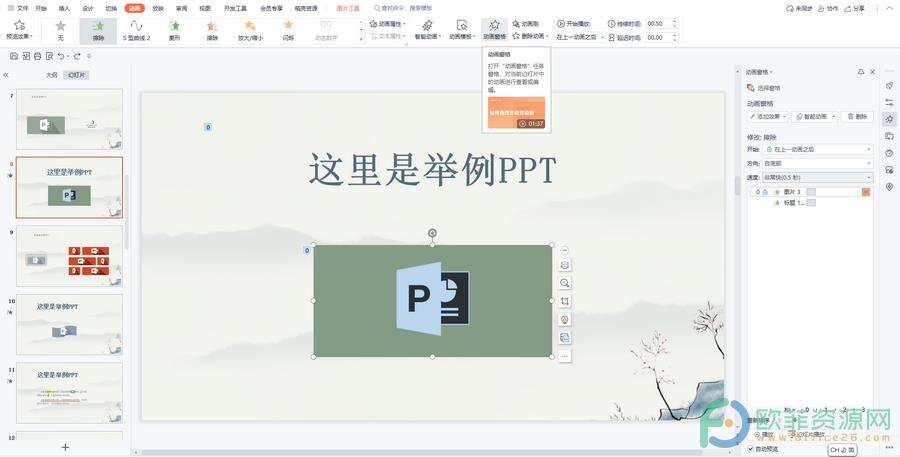
Task: Open the 方向 direction dropdown in the pane
Action: click(x=818, y=164)
